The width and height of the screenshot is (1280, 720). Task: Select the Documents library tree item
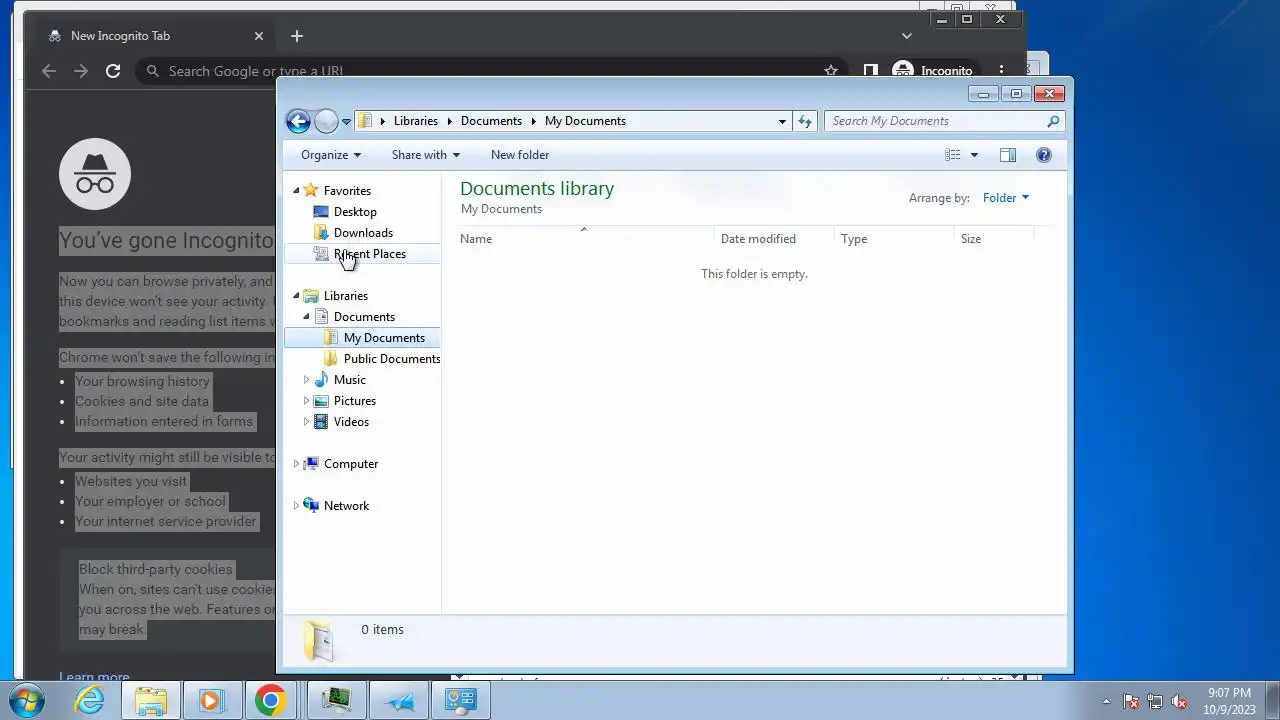click(364, 317)
